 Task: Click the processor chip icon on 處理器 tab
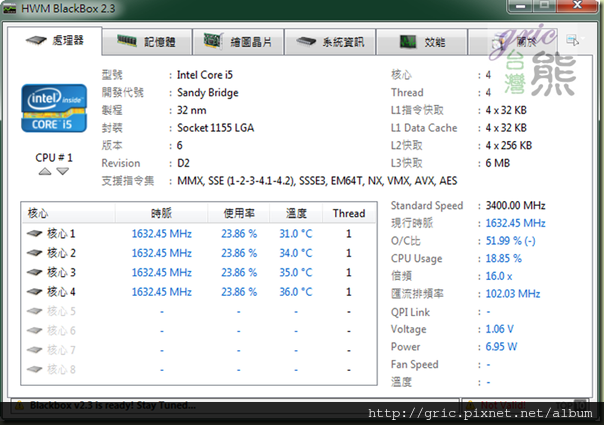click(36, 40)
